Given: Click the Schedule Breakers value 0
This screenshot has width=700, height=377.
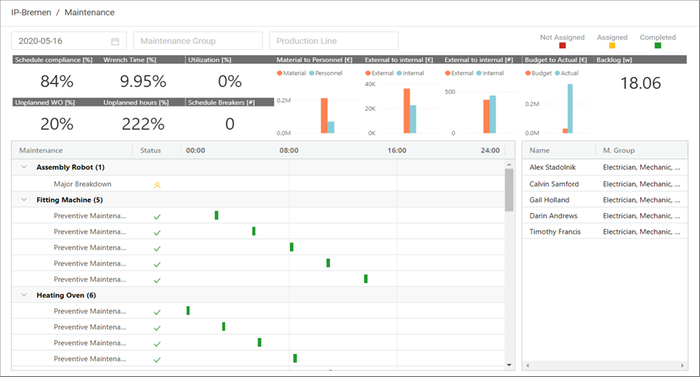Looking at the screenshot, I should click(229, 124).
